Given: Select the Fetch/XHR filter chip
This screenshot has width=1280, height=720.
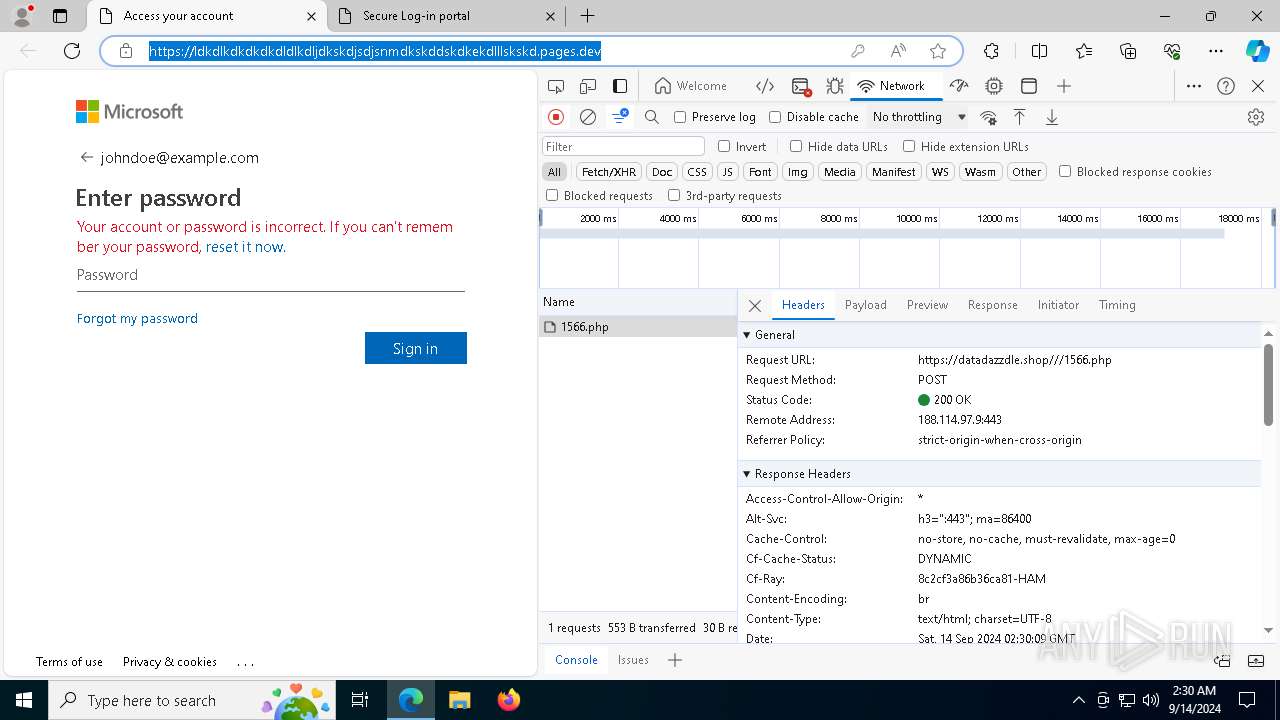Looking at the screenshot, I should click(609, 172).
